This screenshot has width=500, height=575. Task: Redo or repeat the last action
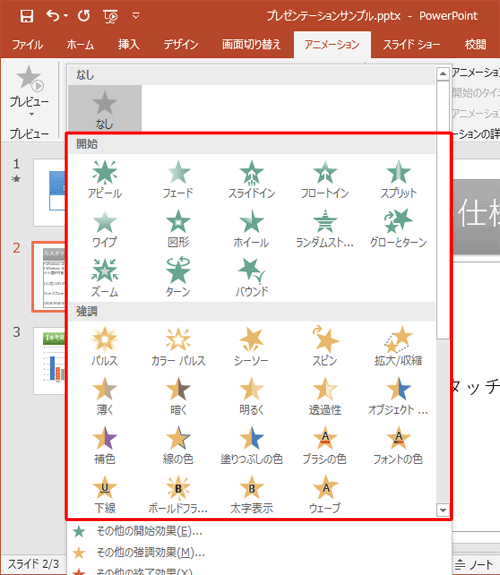point(84,16)
